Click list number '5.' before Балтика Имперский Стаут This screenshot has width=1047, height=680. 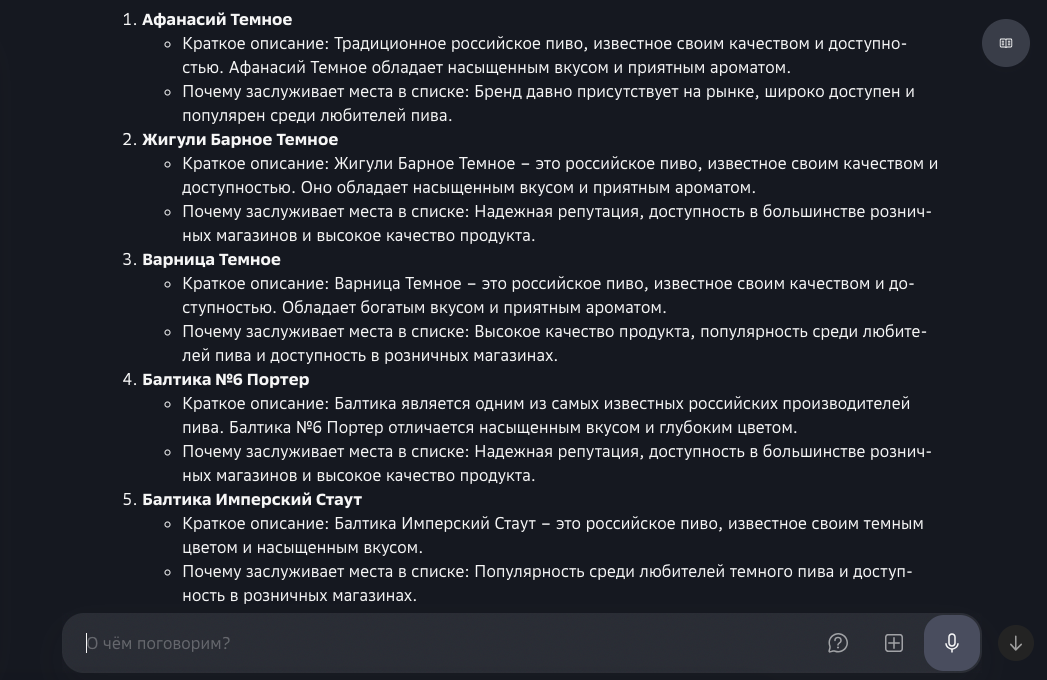point(130,499)
